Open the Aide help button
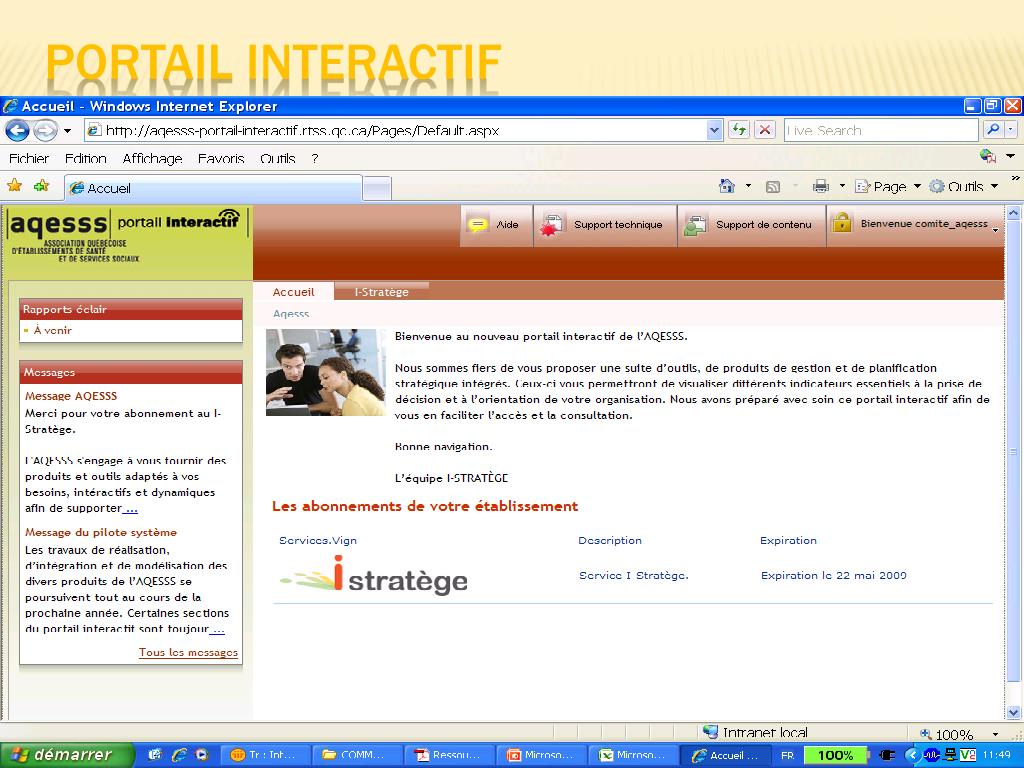1024x768 pixels. [496, 225]
